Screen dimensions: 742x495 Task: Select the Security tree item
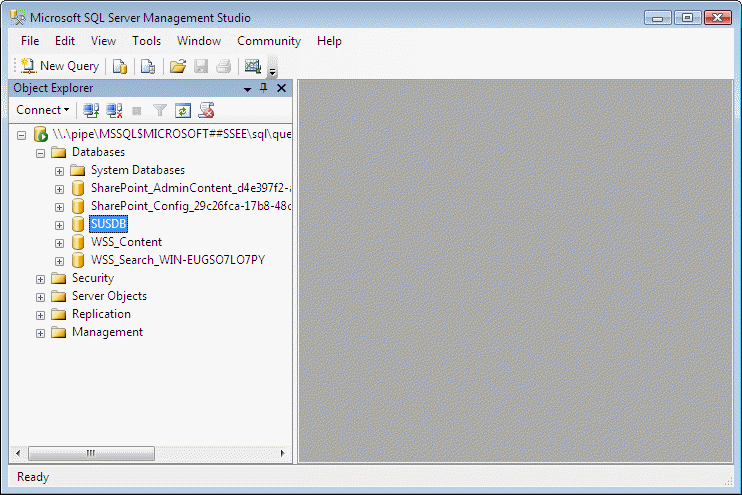[93, 278]
